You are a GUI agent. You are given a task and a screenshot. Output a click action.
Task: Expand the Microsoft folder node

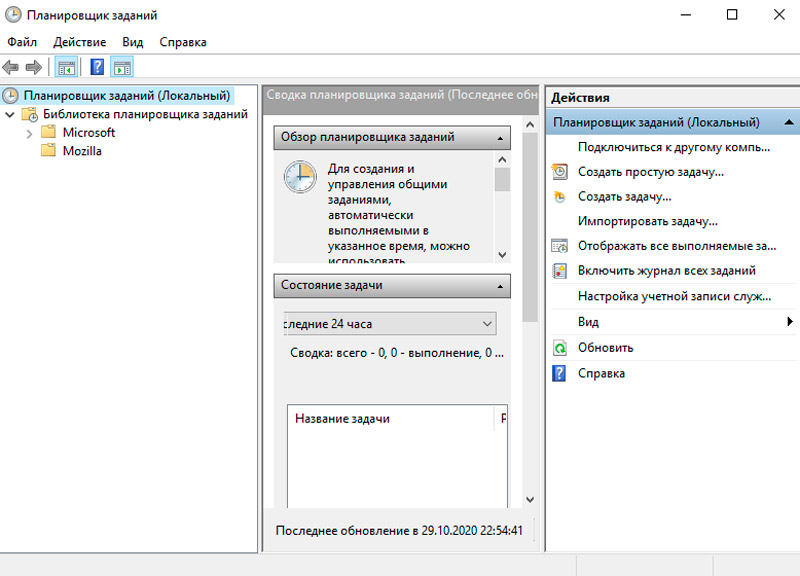pyautogui.click(x=29, y=134)
